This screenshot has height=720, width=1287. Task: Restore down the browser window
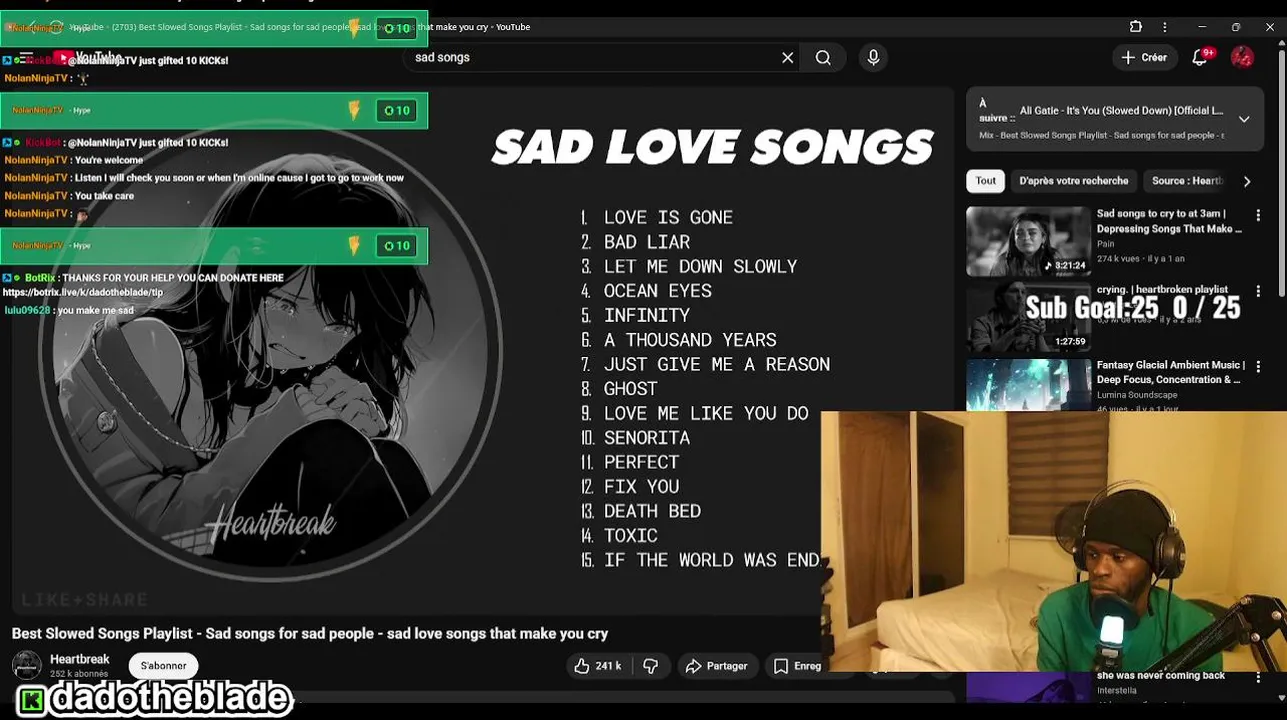point(1236,27)
